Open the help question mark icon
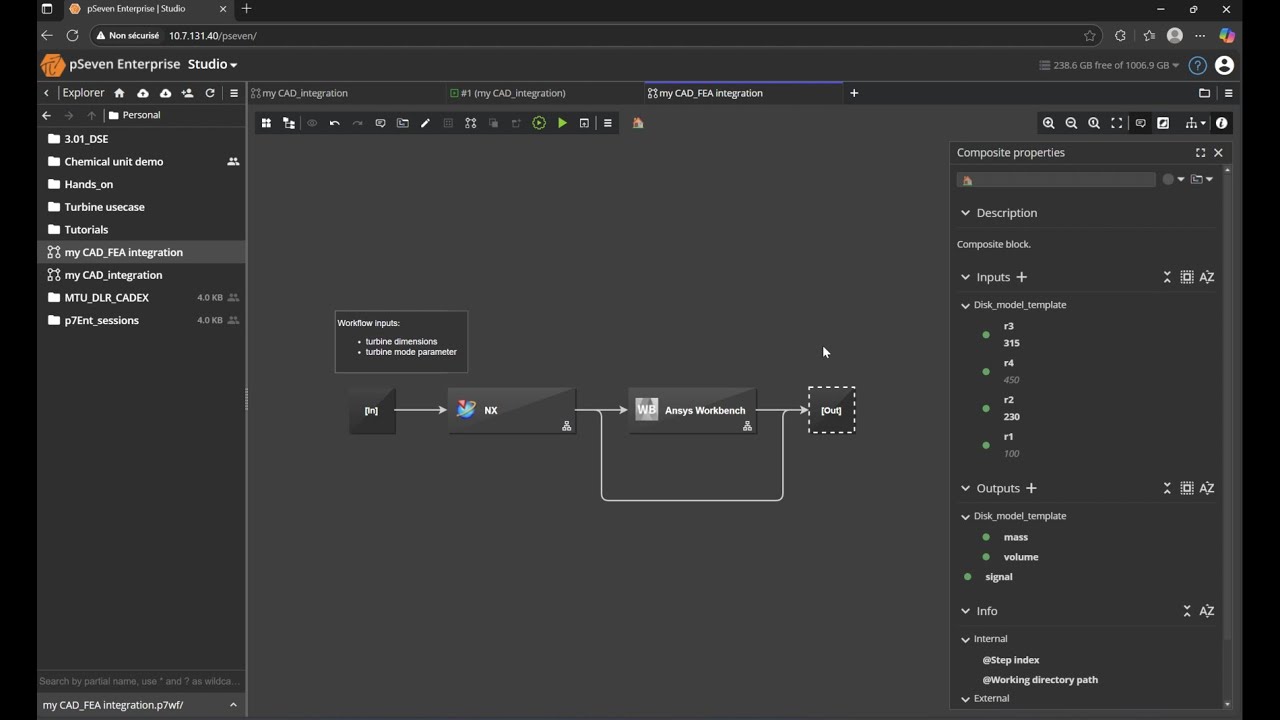 (x=1197, y=65)
